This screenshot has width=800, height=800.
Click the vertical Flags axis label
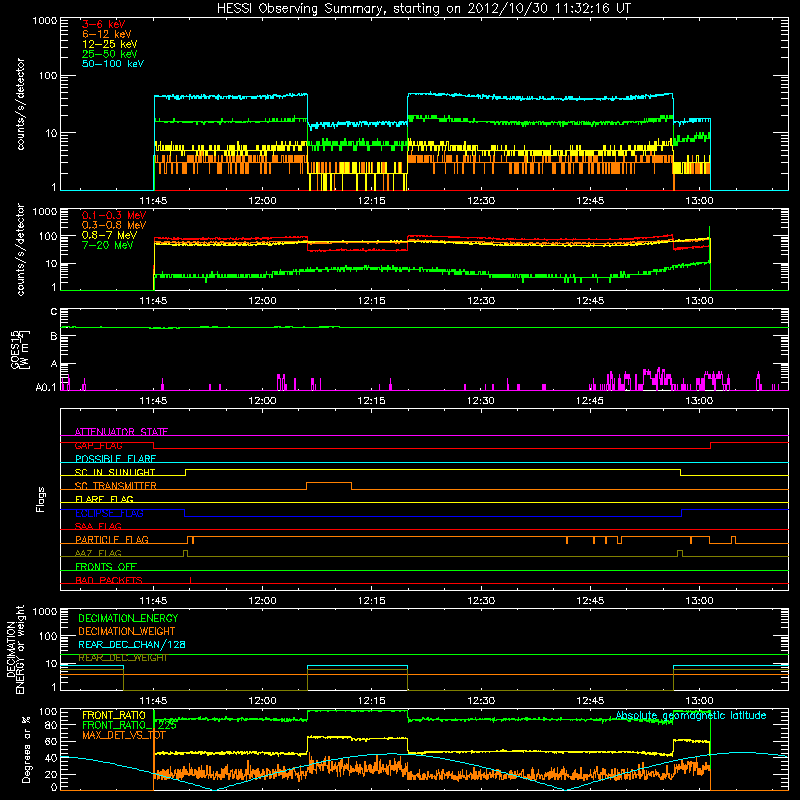(41, 499)
